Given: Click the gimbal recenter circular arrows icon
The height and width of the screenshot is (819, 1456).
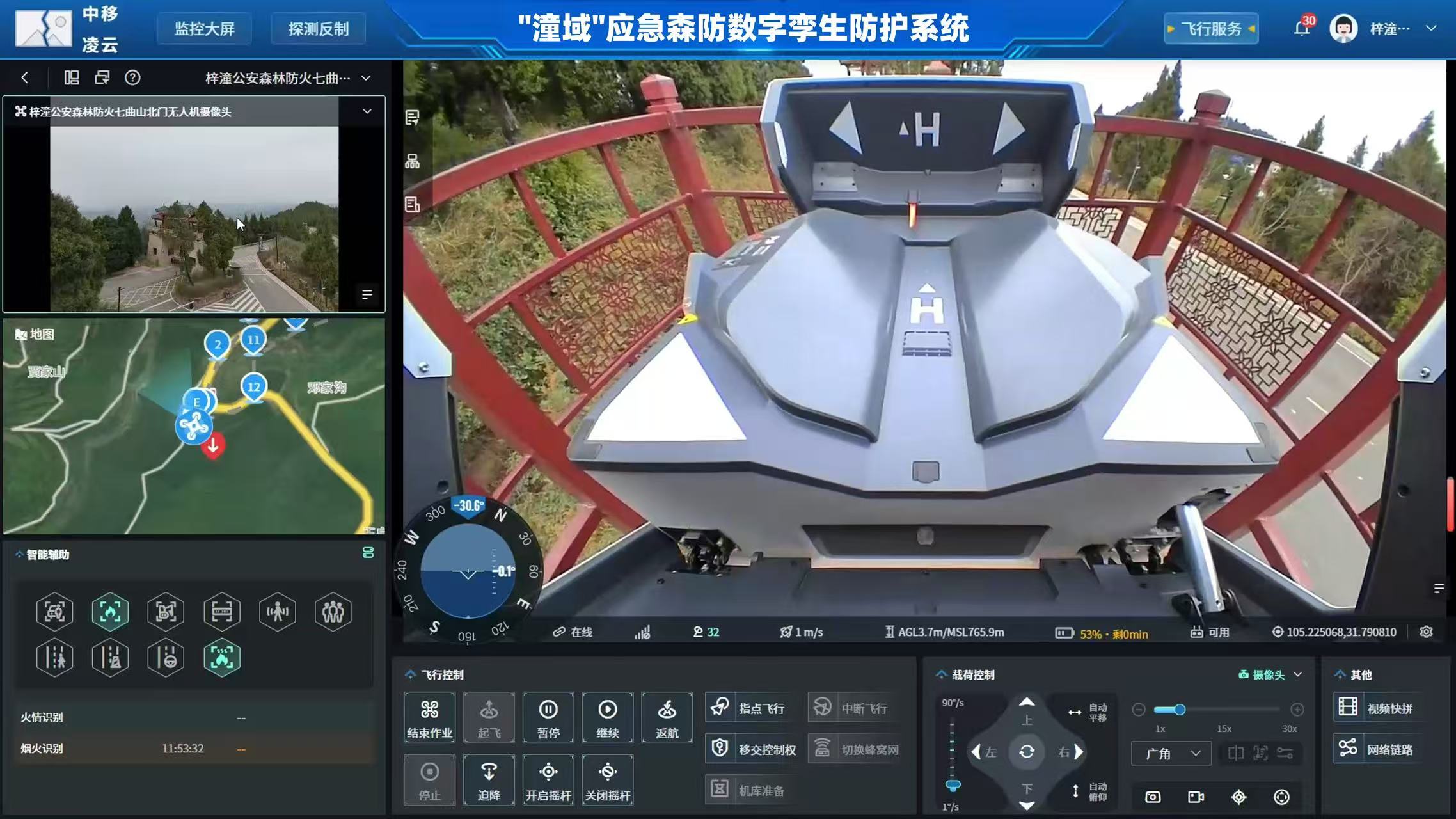Looking at the screenshot, I should point(1026,752).
